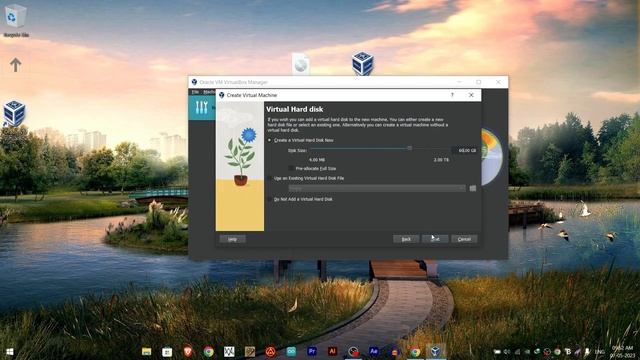Open the existing hard disk file dropdown
The width and height of the screenshot is (640, 360).
[377, 188]
